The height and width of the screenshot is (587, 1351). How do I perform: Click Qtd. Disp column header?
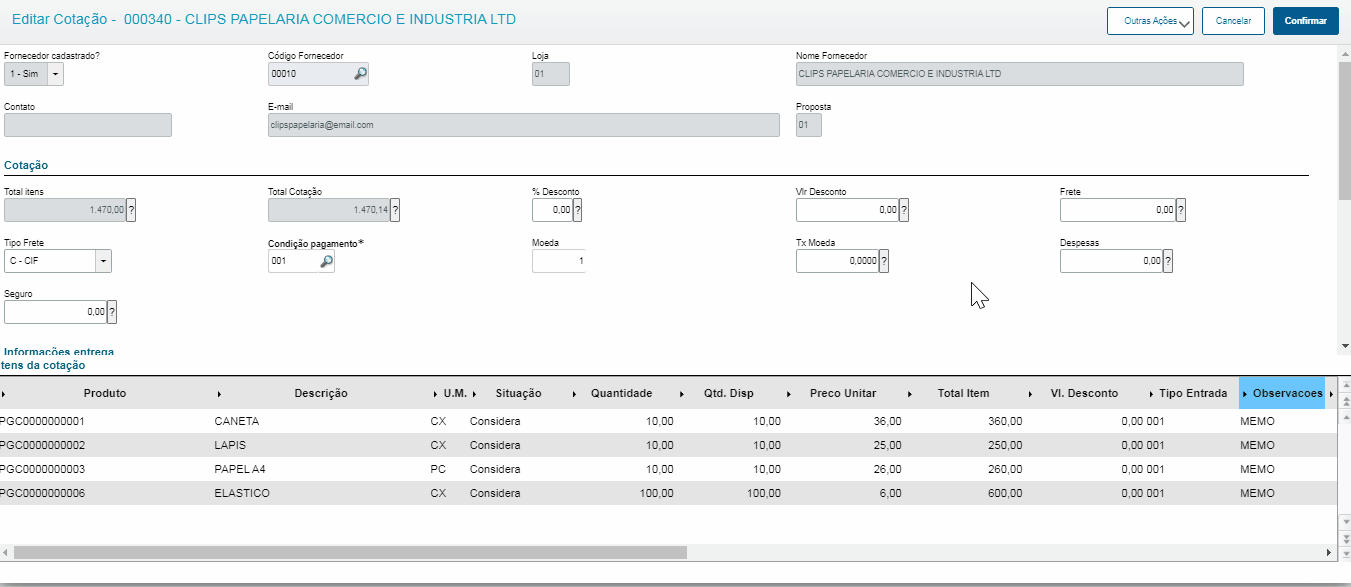(x=728, y=393)
